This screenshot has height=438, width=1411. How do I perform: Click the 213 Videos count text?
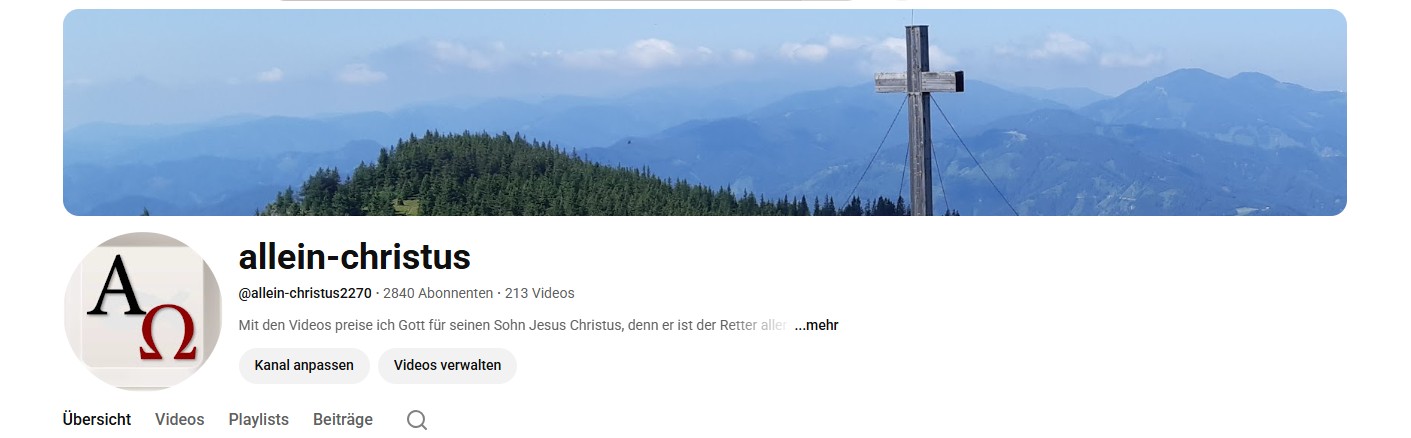[540, 293]
